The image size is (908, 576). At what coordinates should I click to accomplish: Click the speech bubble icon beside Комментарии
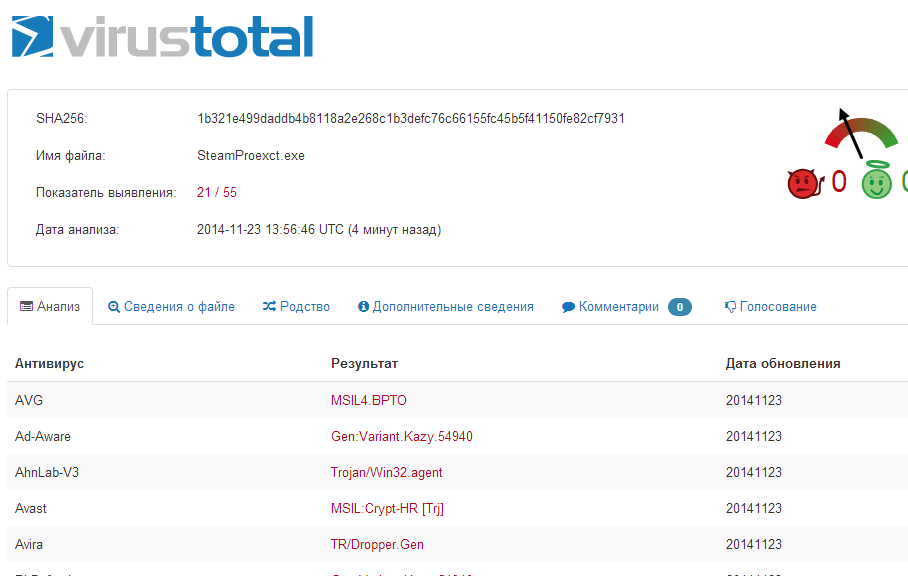point(568,307)
